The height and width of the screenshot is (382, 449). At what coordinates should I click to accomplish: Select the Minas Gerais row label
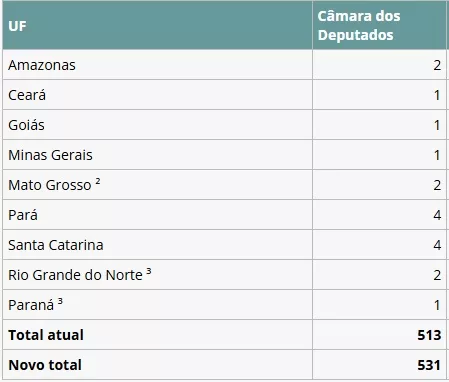coord(50,155)
